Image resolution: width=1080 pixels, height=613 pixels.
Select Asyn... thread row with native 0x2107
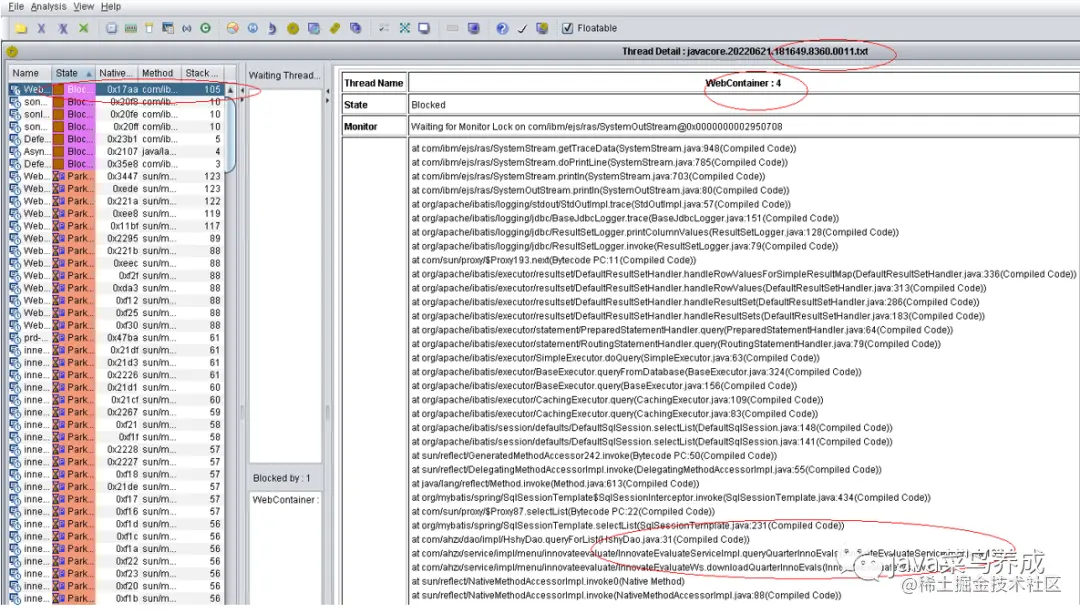116,152
